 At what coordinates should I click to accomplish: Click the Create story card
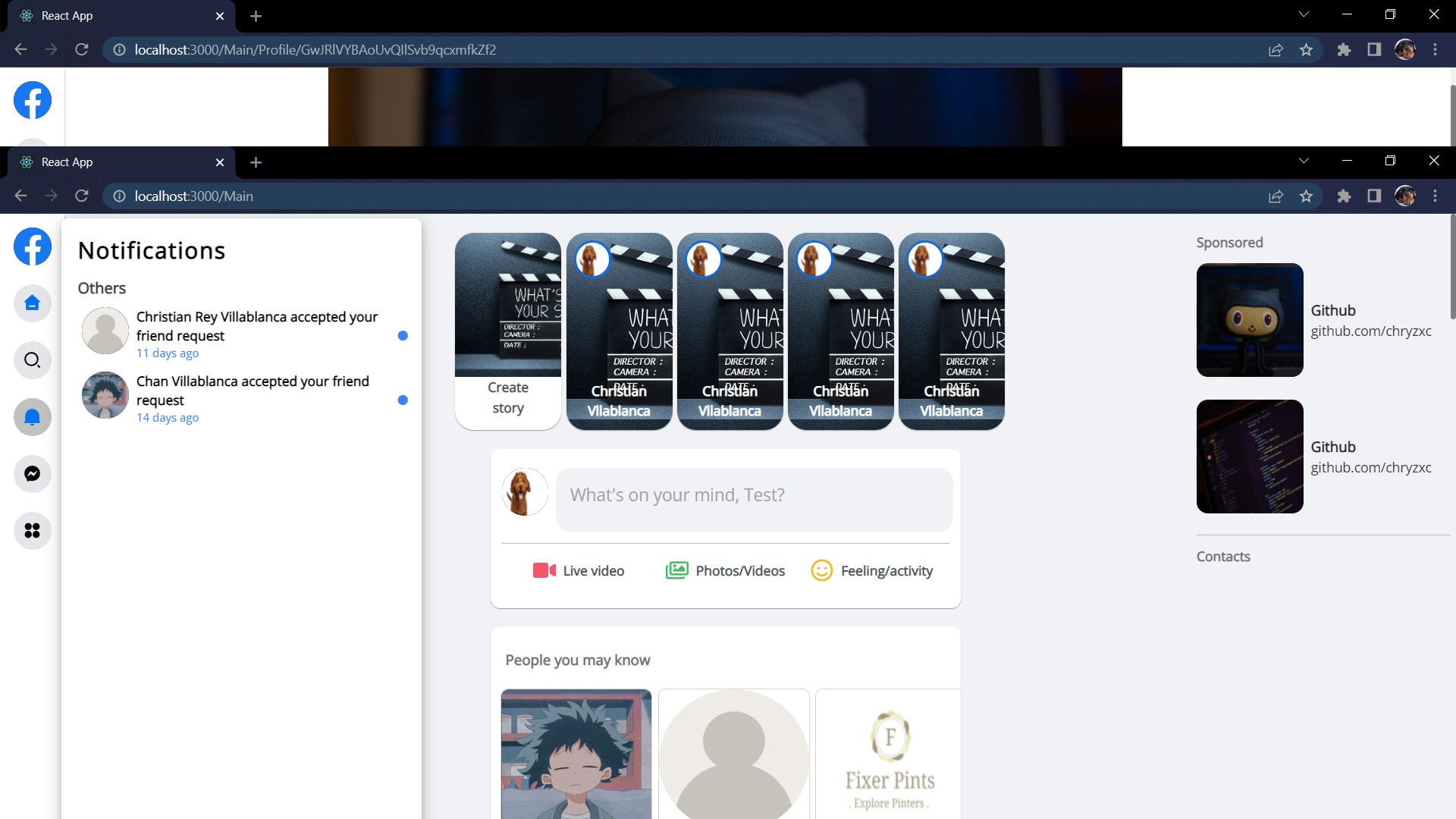508,331
